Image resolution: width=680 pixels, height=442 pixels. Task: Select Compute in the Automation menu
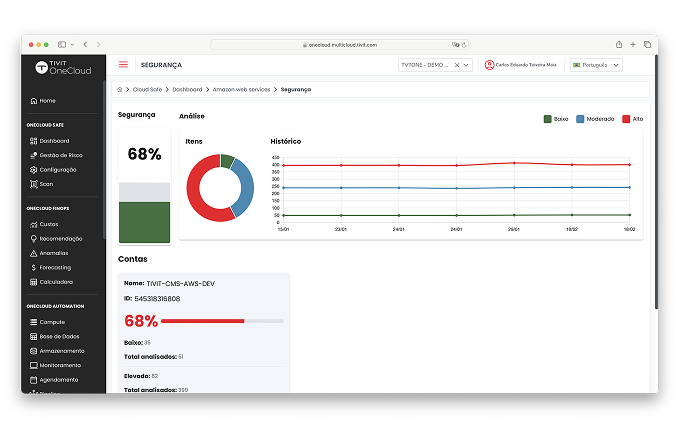[x=52, y=322]
